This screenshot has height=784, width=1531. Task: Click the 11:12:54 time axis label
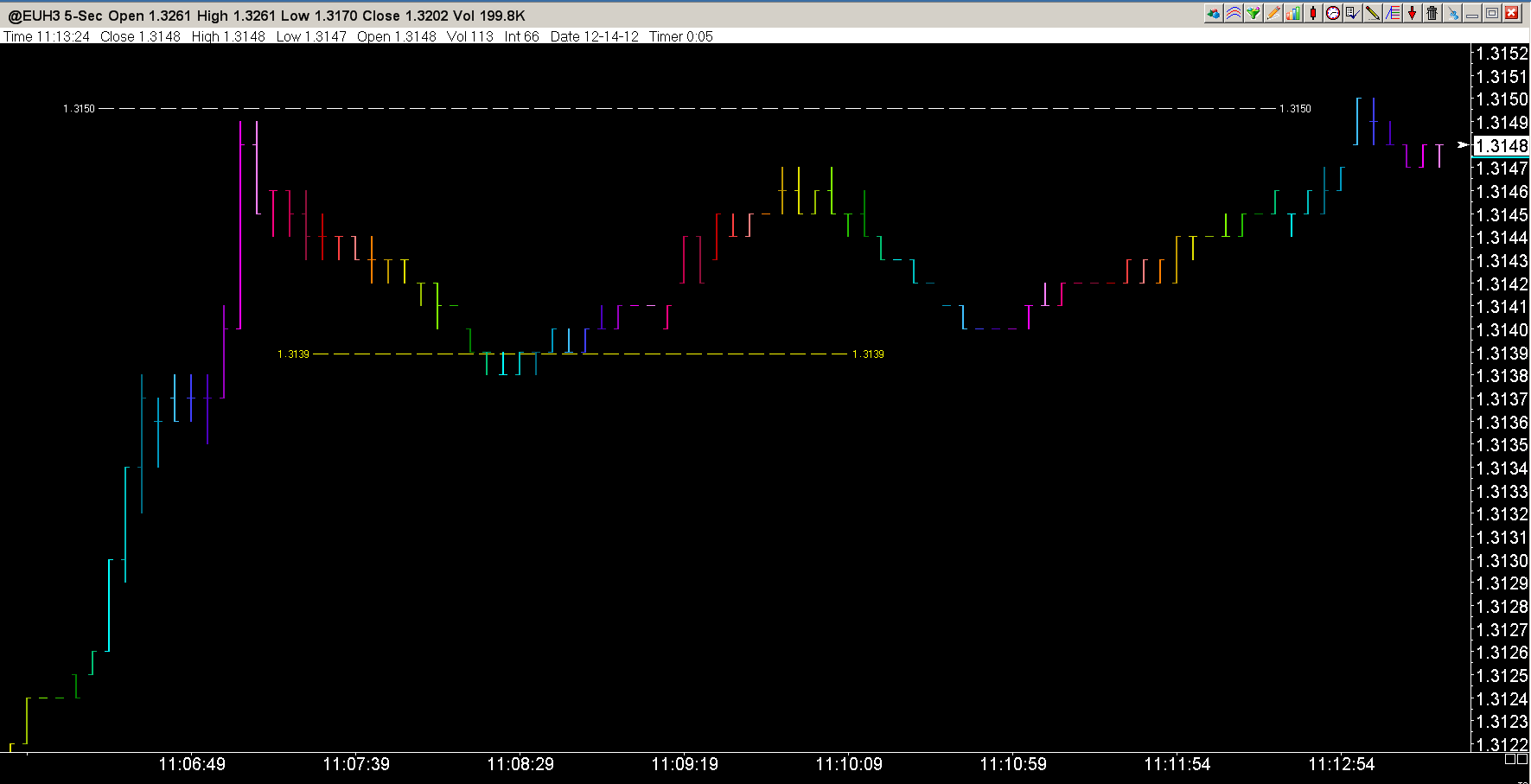coord(1342,764)
